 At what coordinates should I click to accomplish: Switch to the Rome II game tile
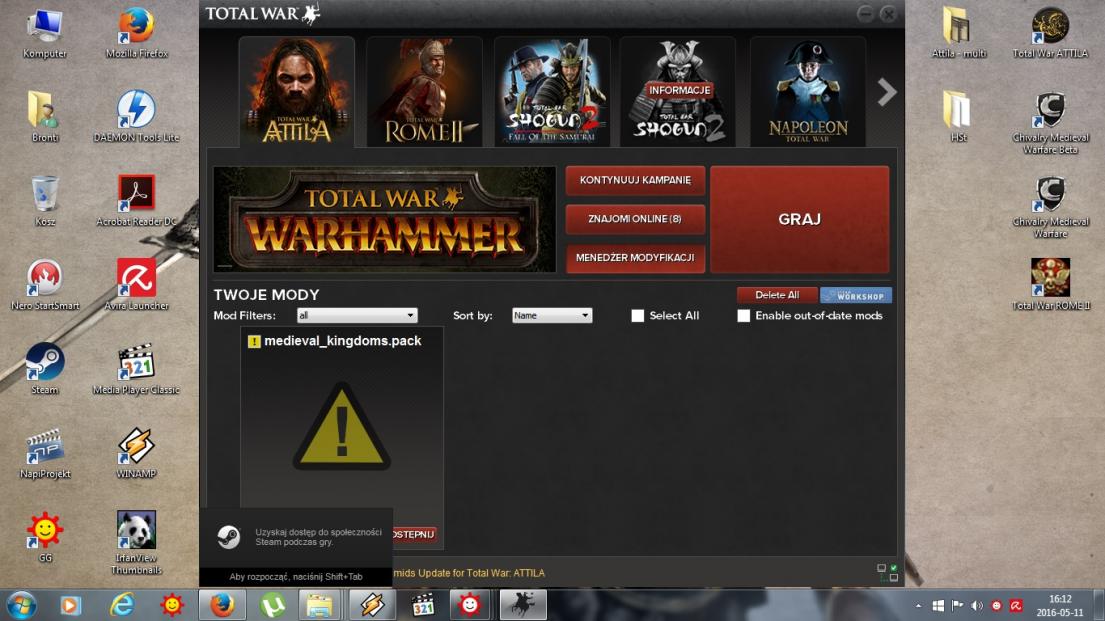424,92
